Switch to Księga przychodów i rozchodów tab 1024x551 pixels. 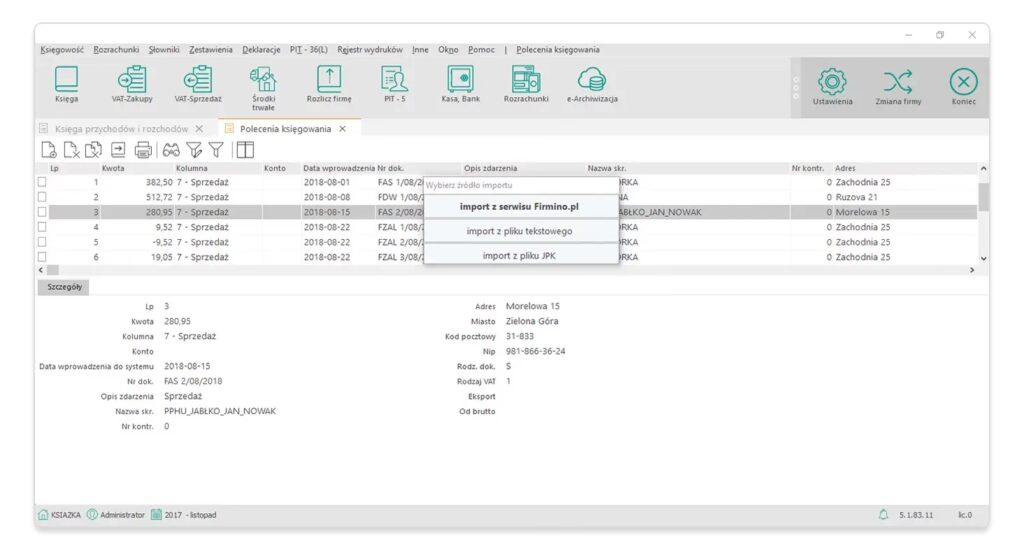point(119,129)
